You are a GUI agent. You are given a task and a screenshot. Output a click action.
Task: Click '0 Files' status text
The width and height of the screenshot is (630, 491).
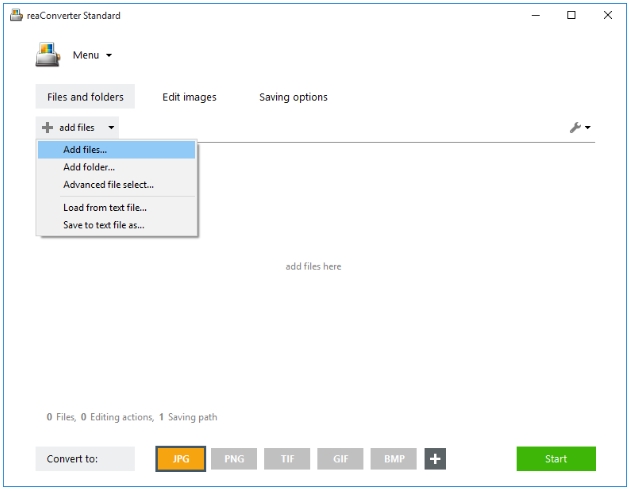[x=61, y=417]
